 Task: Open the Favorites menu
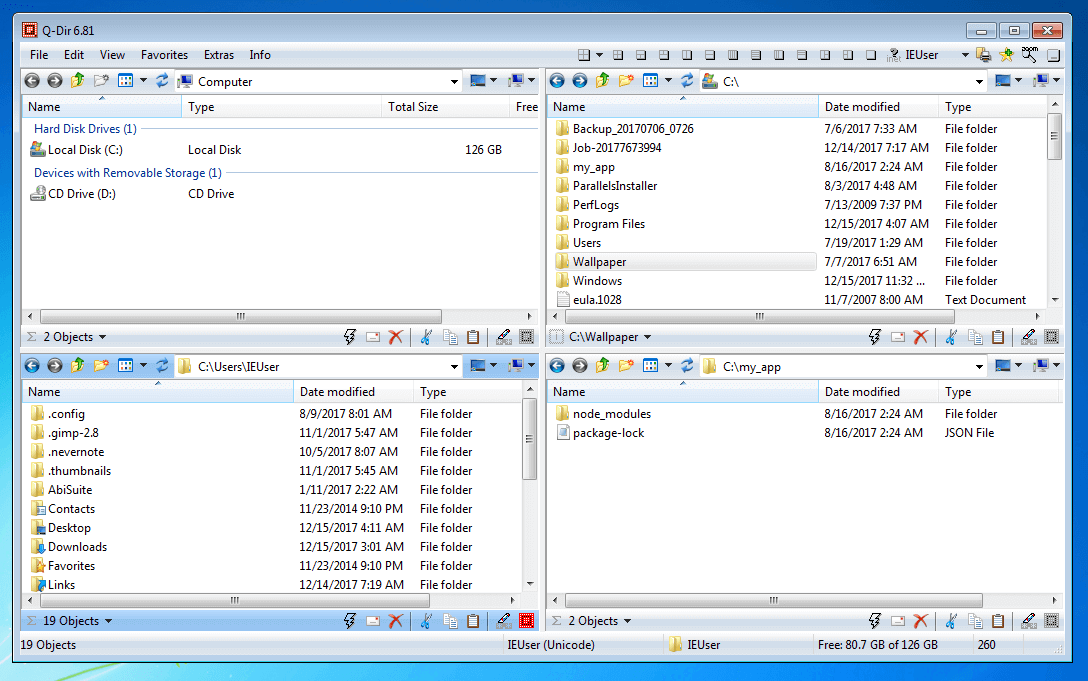pos(164,55)
